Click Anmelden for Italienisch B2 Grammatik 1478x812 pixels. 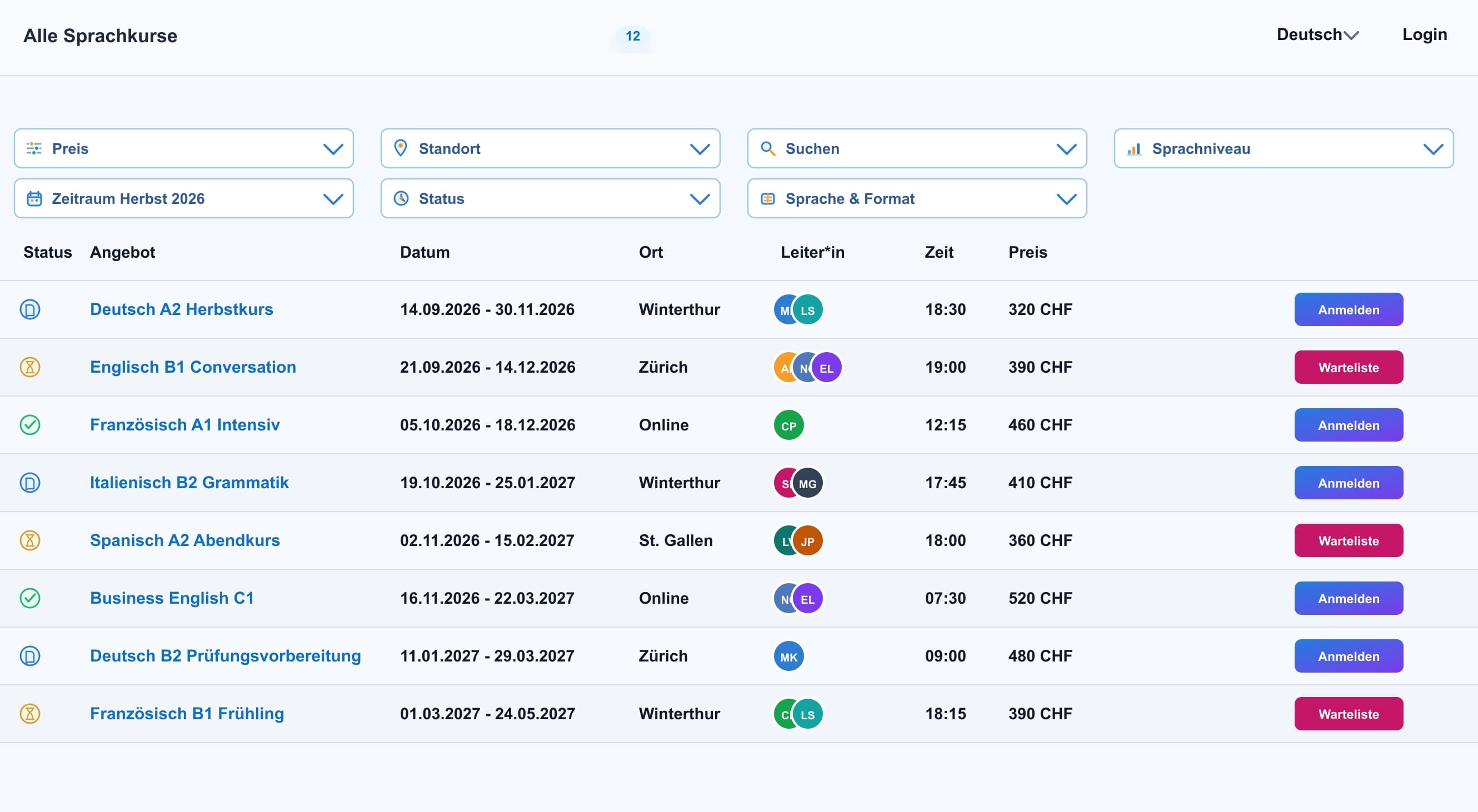pyautogui.click(x=1349, y=483)
